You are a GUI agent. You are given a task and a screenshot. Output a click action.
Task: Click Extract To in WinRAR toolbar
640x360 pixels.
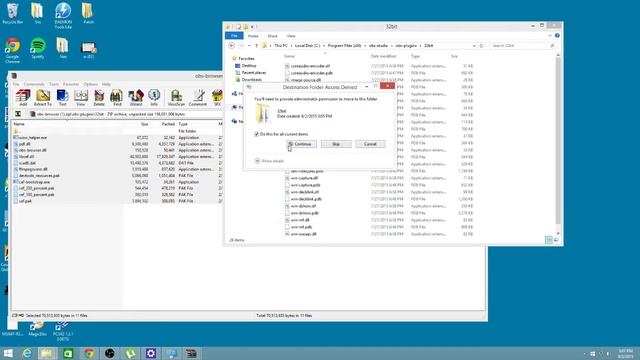[42, 98]
